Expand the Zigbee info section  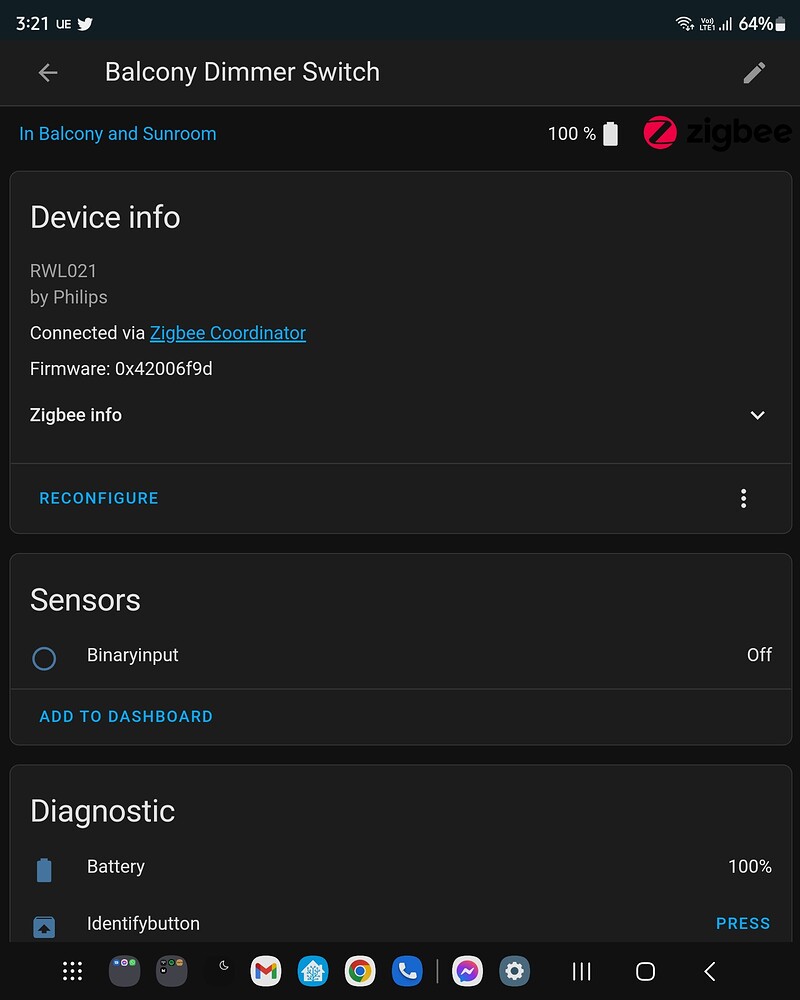coord(757,415)
